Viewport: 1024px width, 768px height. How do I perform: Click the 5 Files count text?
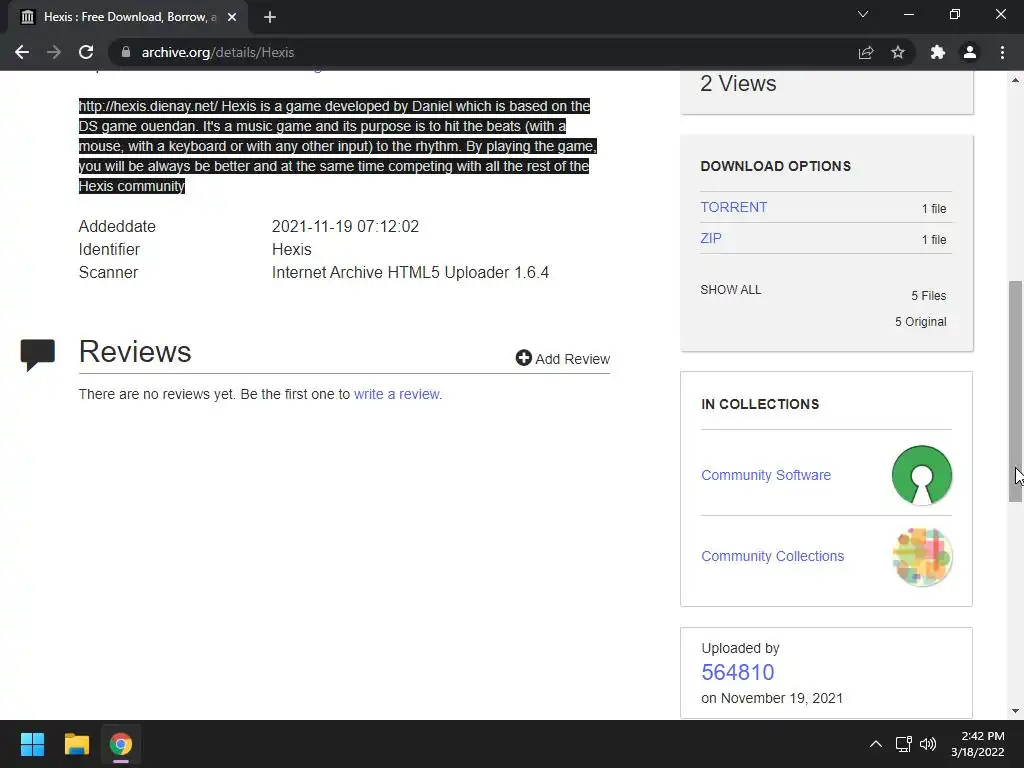pyautogui.click(x=929, y=296)
